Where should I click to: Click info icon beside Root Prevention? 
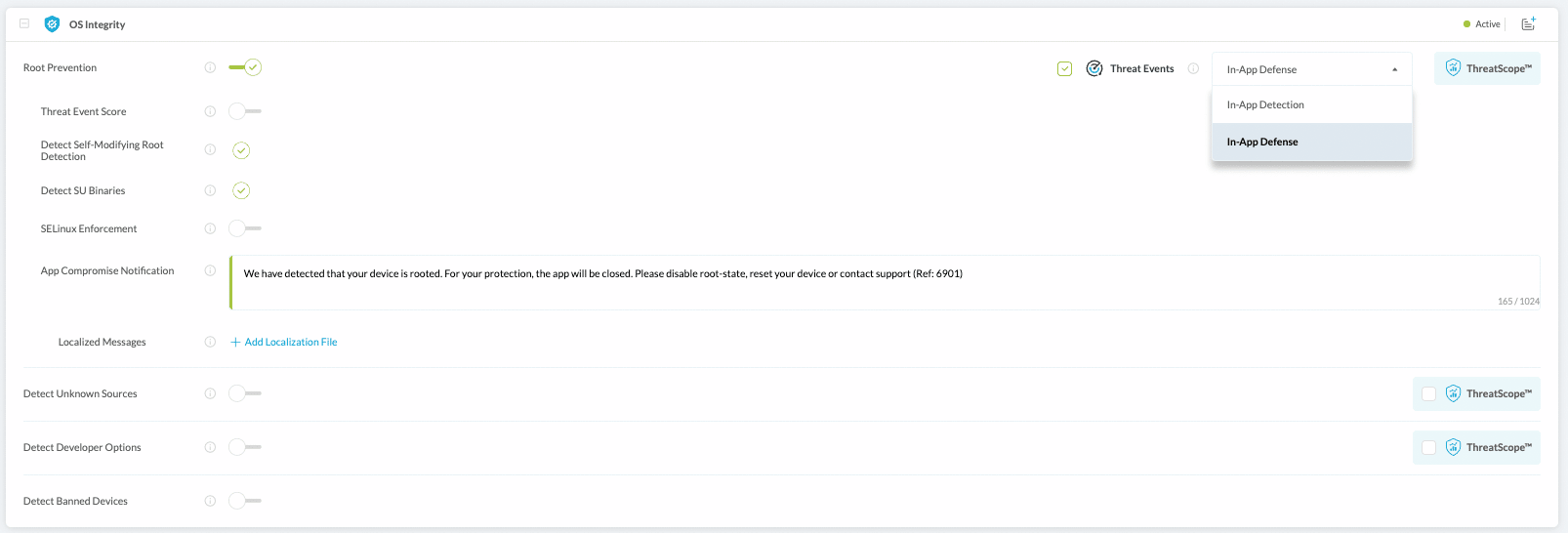[x=210, y=67]
